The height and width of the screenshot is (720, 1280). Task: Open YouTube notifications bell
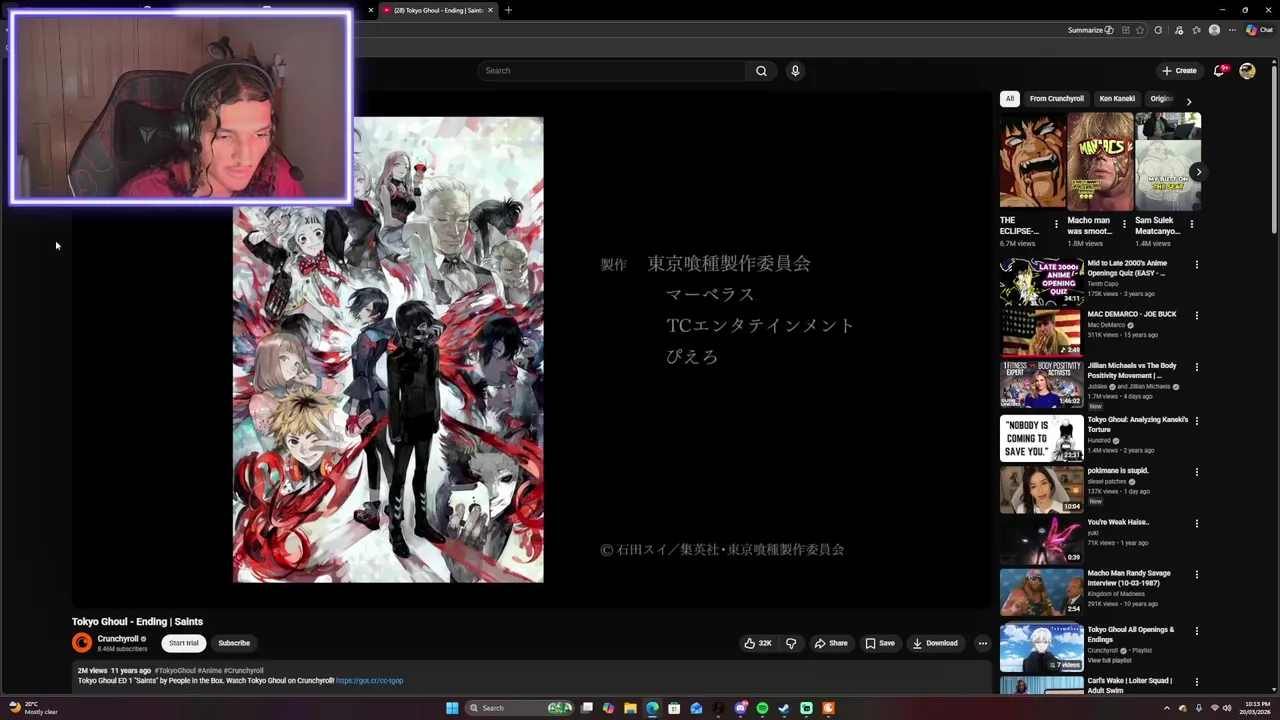pos(1219,71)
